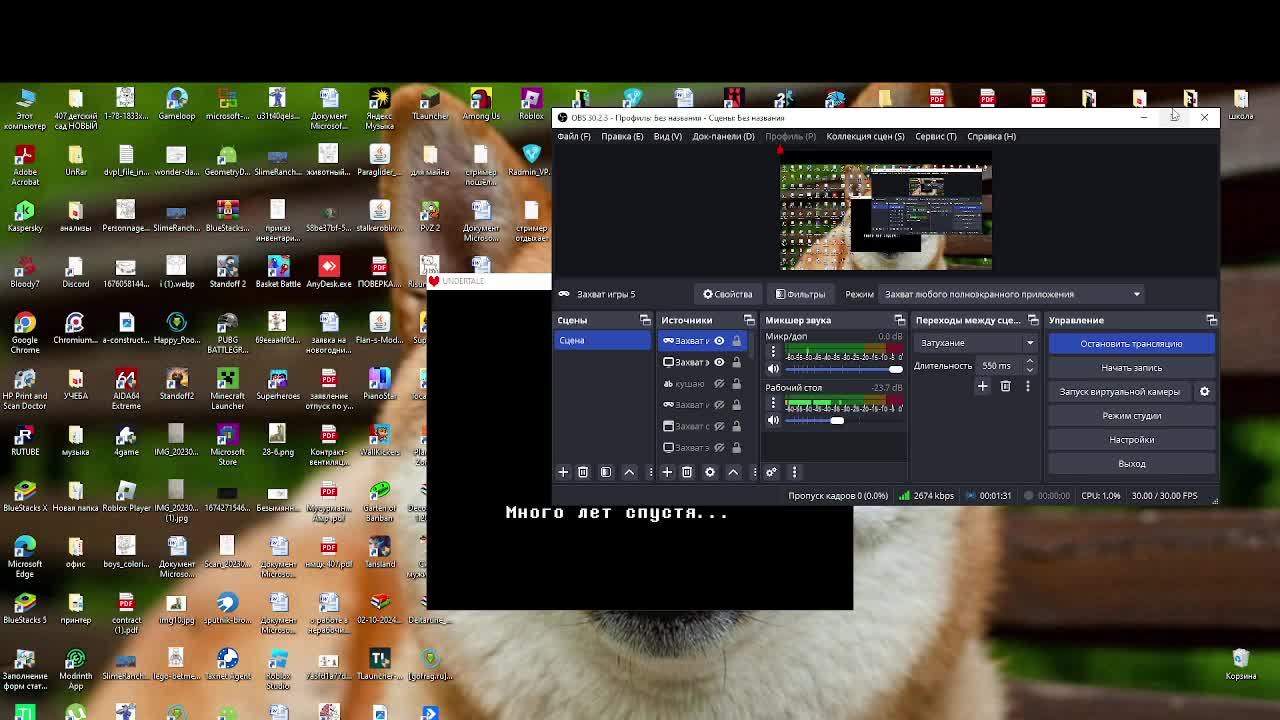Undock the Источники panel
This screenshot has height=720, width=1280.
(749, 320)
